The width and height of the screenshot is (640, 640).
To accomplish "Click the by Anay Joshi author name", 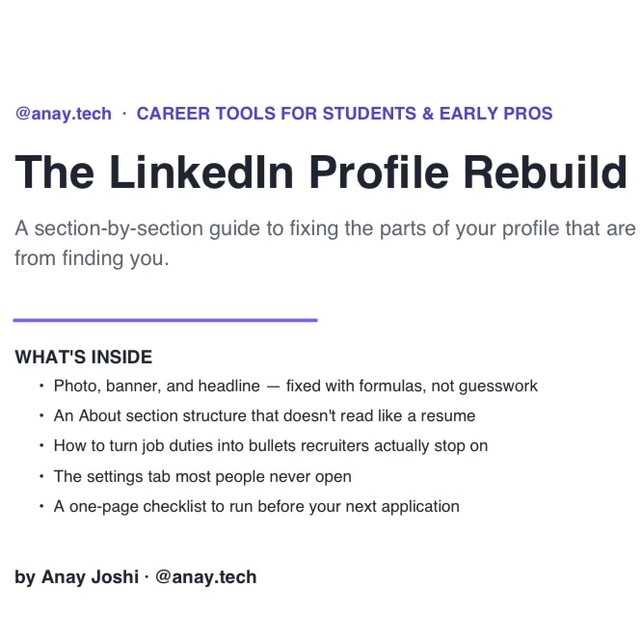I will [x=76, y=577].
